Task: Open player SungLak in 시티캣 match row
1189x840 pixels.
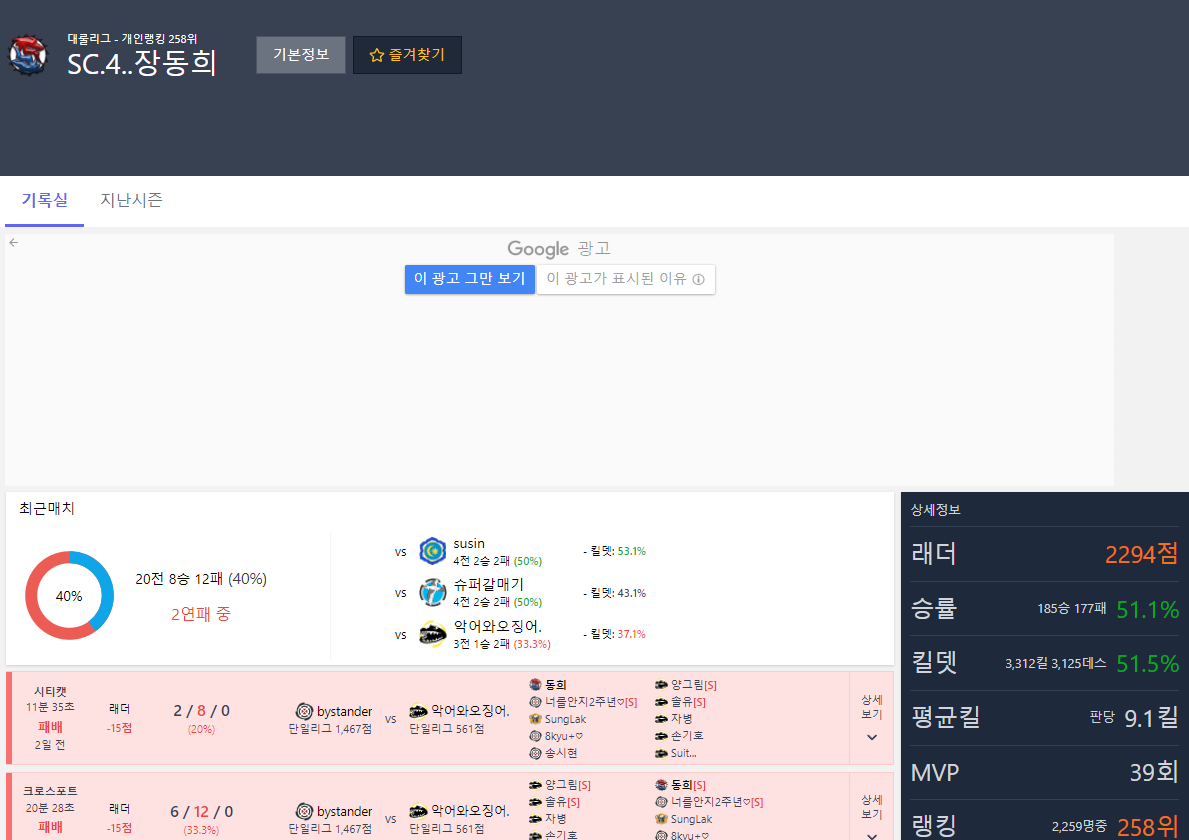Action: tap(565, 719)
